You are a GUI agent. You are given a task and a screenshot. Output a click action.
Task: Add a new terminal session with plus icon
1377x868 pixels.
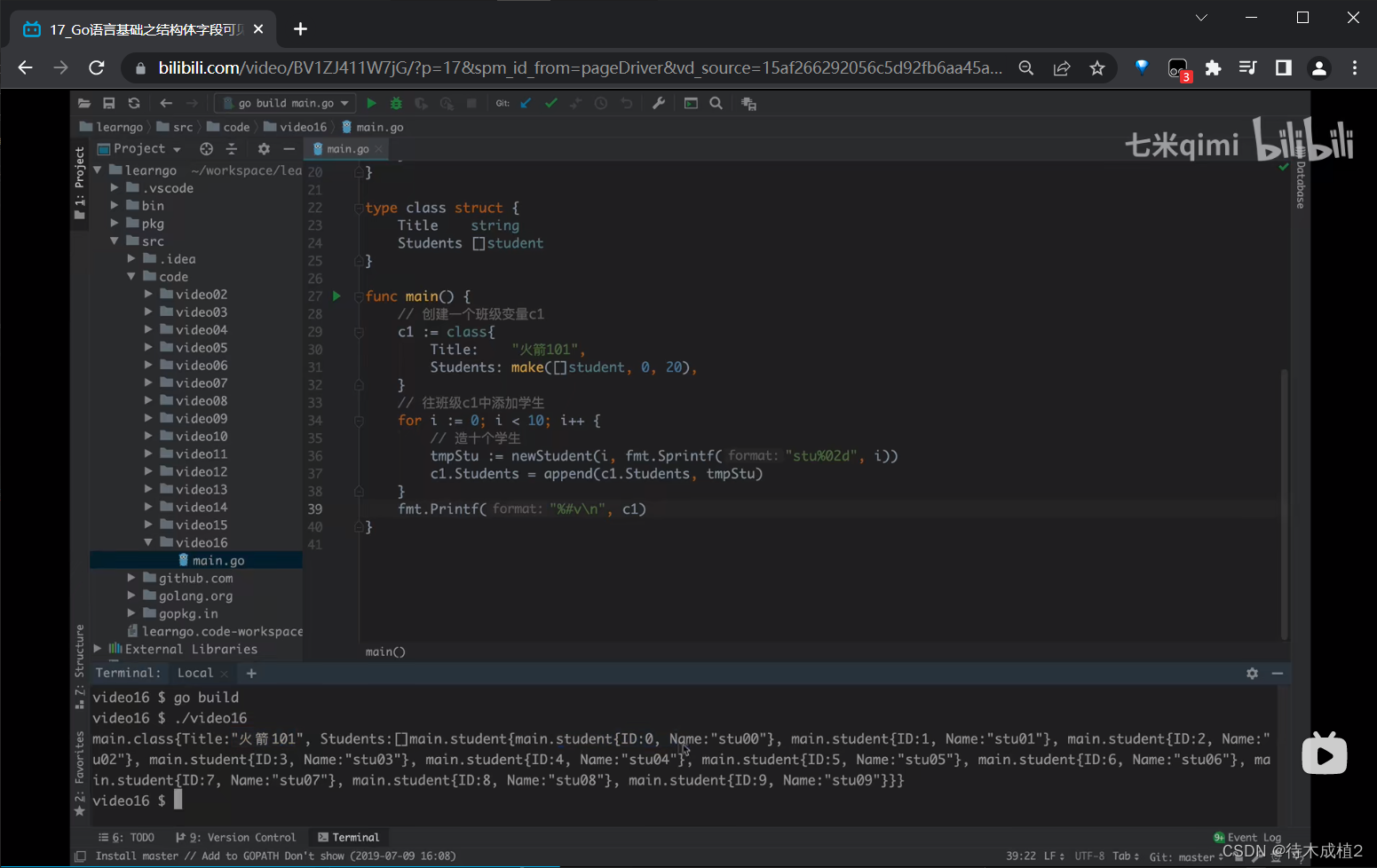coord(251,673)
